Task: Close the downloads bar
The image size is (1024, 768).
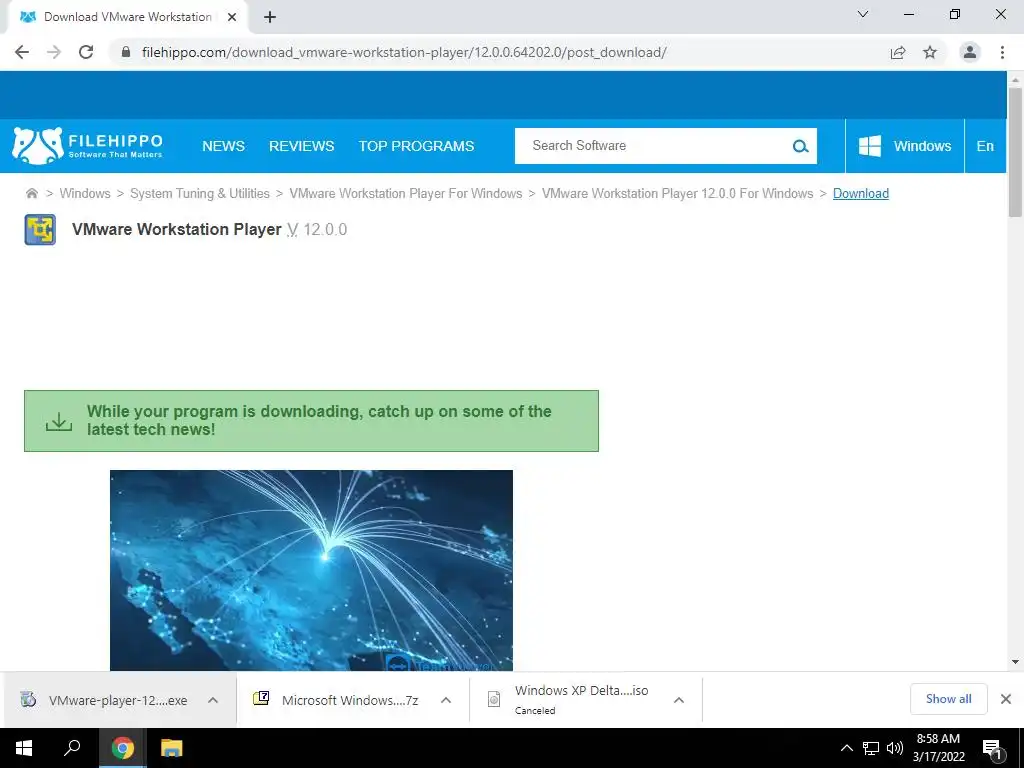Action: 1006,699
